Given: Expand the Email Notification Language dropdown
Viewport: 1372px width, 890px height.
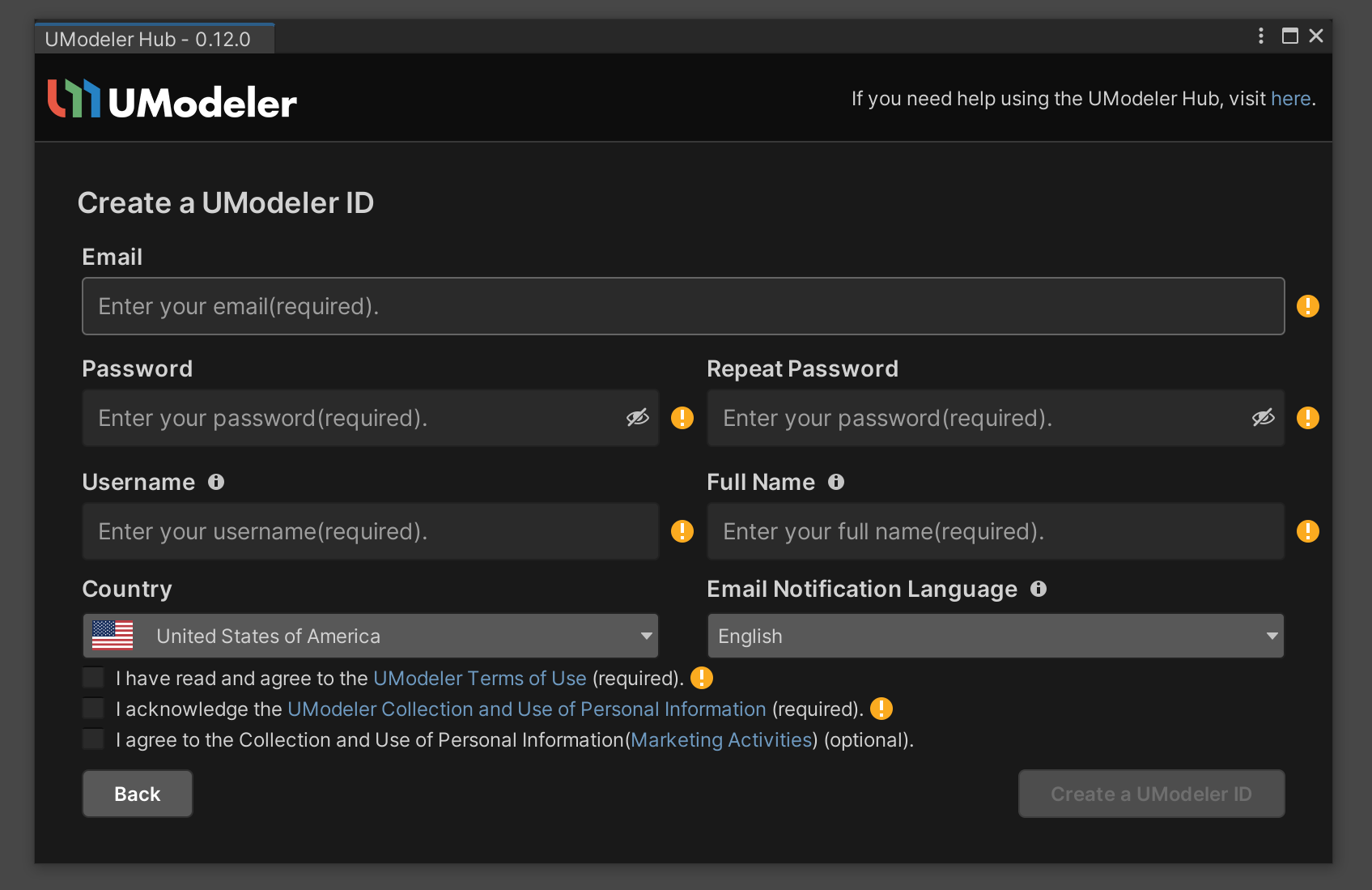Looking at the screenshot, I should 995,636.
